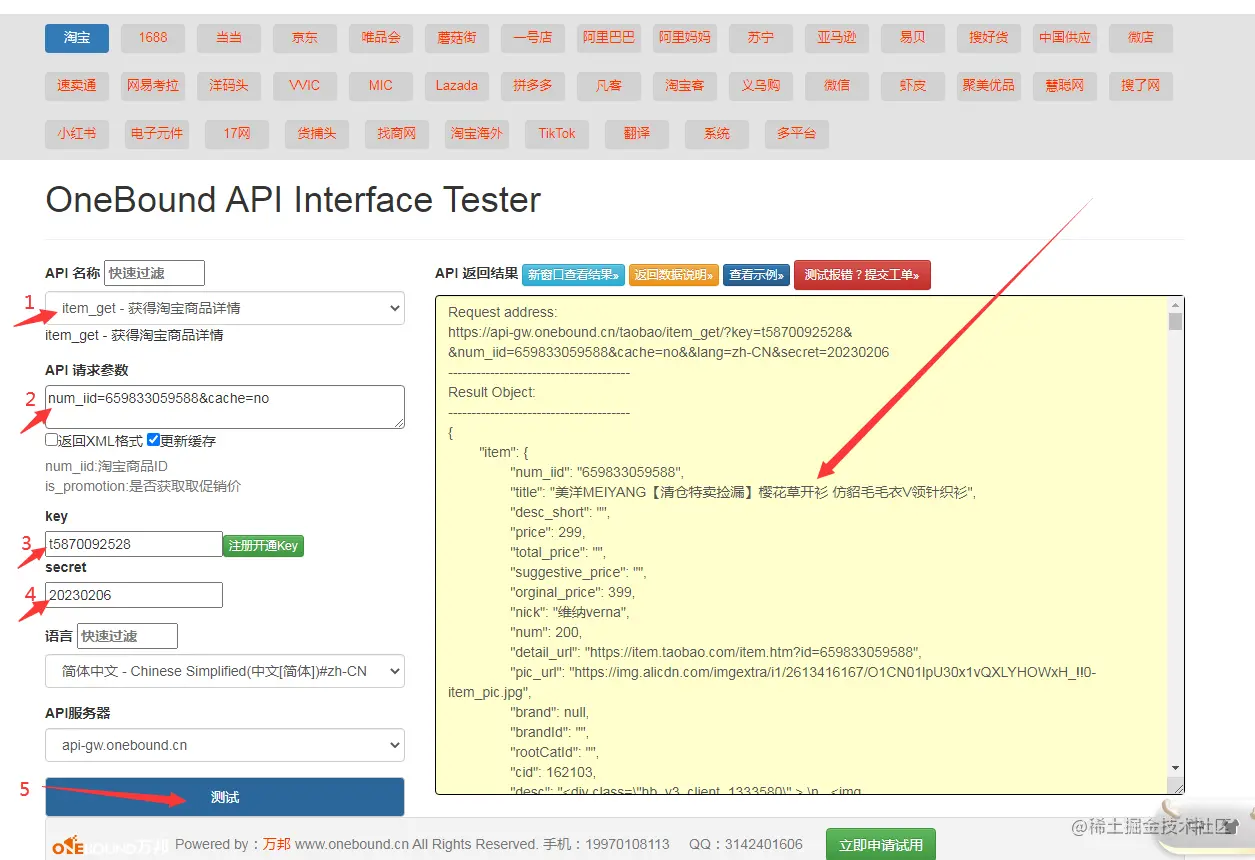Uncheck the 更新缓存 checkbox
Image resolution: width=1255 pixels, height=860 pixels.
pyautogui.click(x=154, y=440)
